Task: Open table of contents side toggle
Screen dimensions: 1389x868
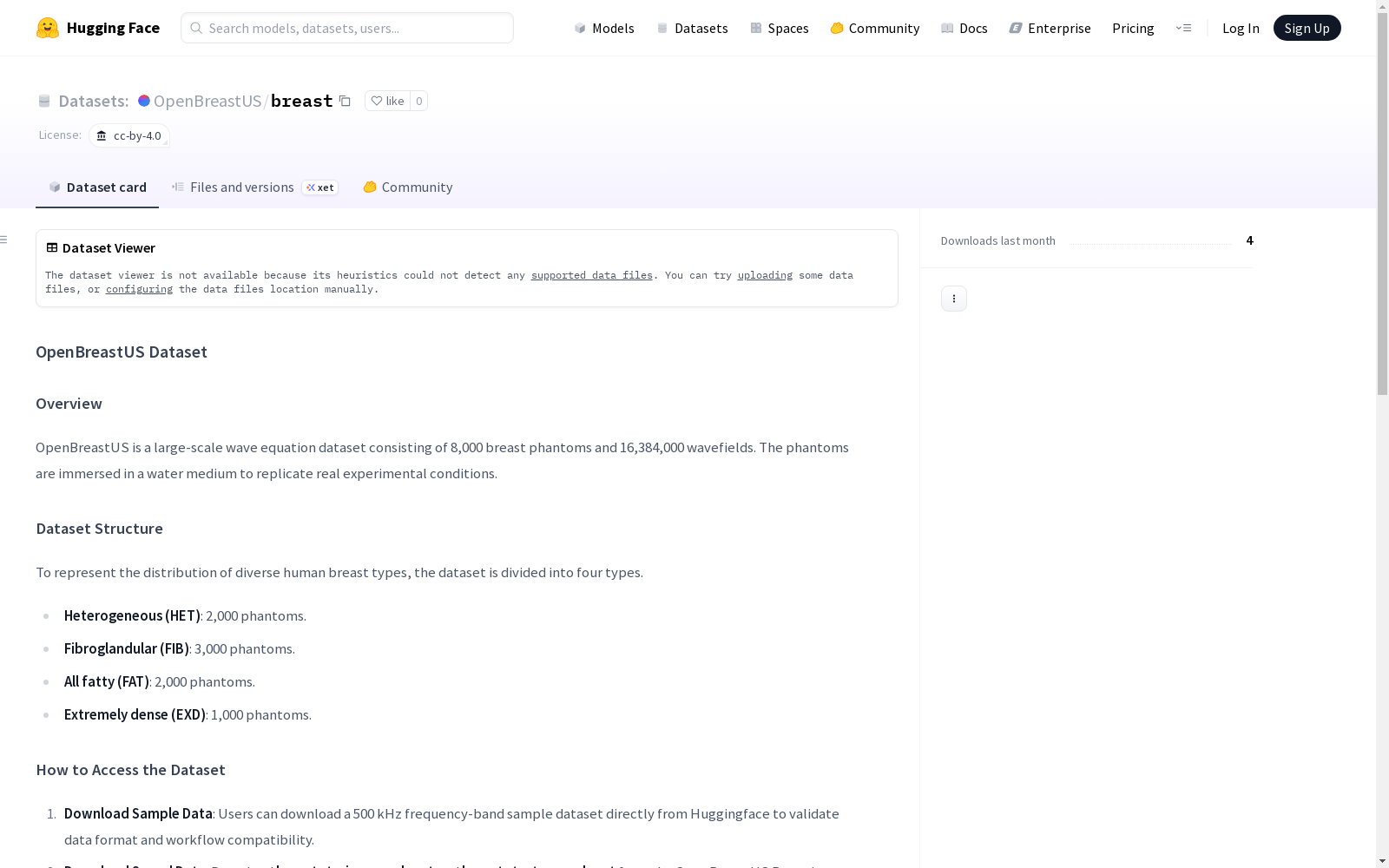Action: (x=4, y=240)
